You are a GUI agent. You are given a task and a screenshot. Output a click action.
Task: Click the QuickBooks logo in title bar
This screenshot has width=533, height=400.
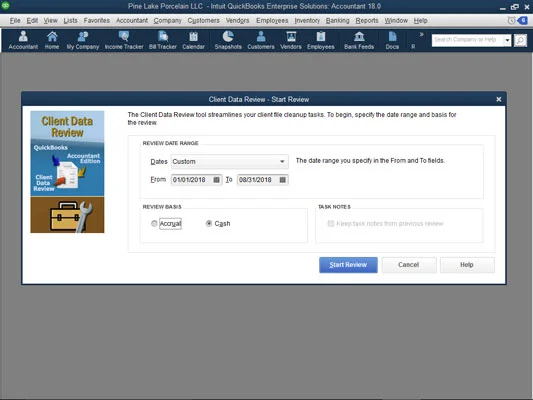coord(5,6)
